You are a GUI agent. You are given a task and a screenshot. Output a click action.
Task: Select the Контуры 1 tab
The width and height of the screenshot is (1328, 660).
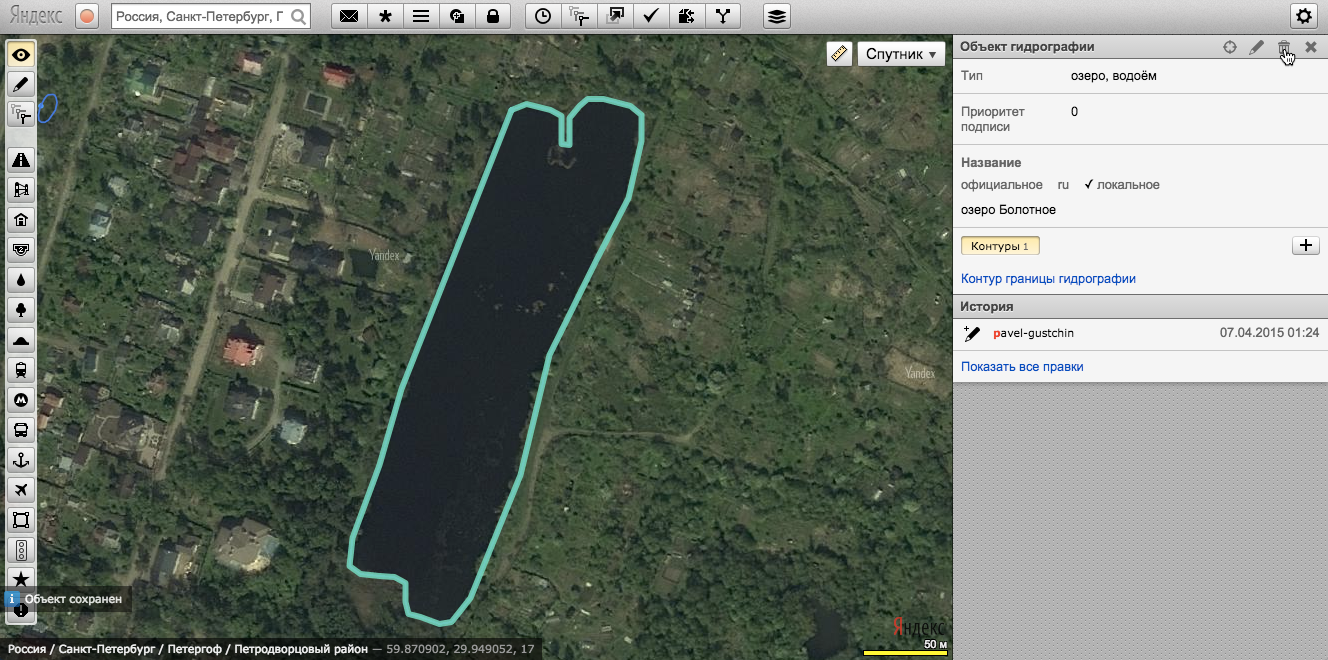1000,246
